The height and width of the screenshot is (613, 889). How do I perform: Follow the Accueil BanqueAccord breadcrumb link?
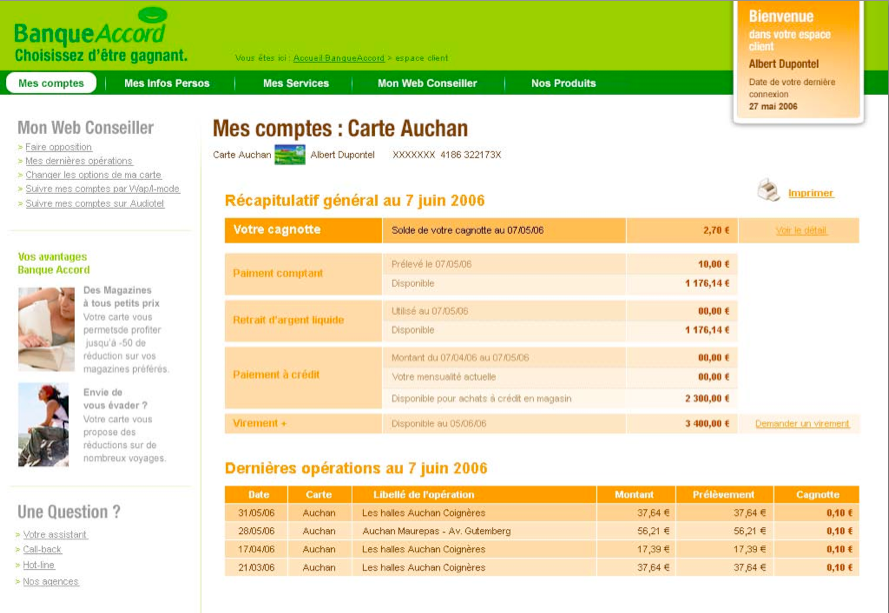click(339, 58)
